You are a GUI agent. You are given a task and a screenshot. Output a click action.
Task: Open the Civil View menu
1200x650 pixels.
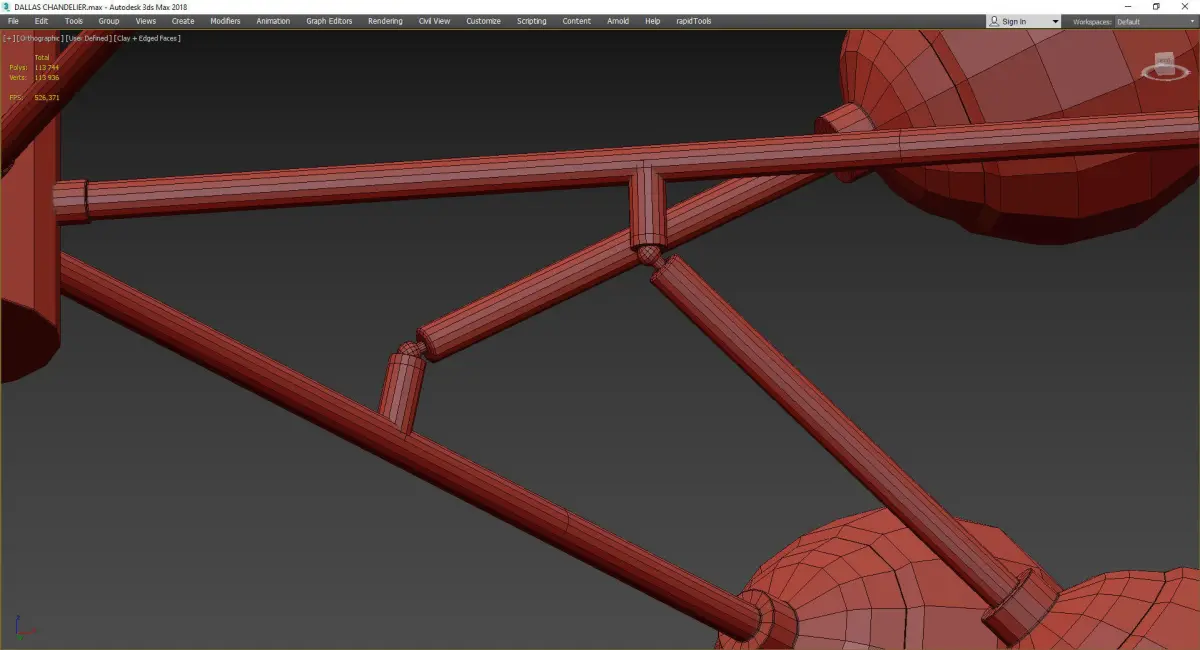point(434,21)
